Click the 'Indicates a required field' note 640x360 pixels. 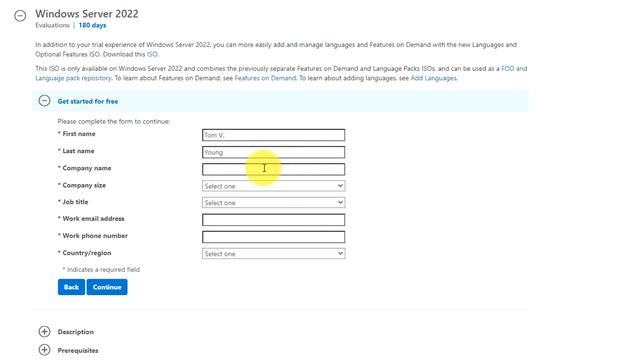[x=101, y=269]
